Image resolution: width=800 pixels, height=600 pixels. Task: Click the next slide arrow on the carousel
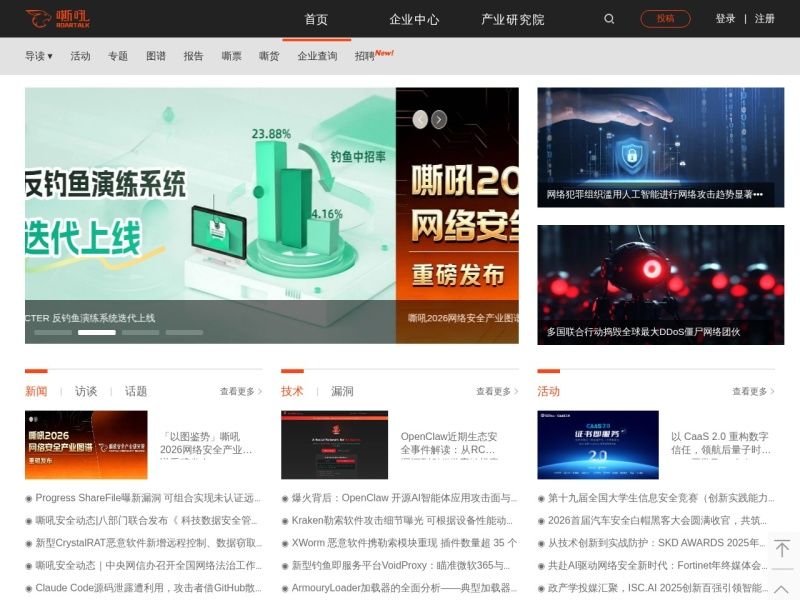[x=439, y=119]
